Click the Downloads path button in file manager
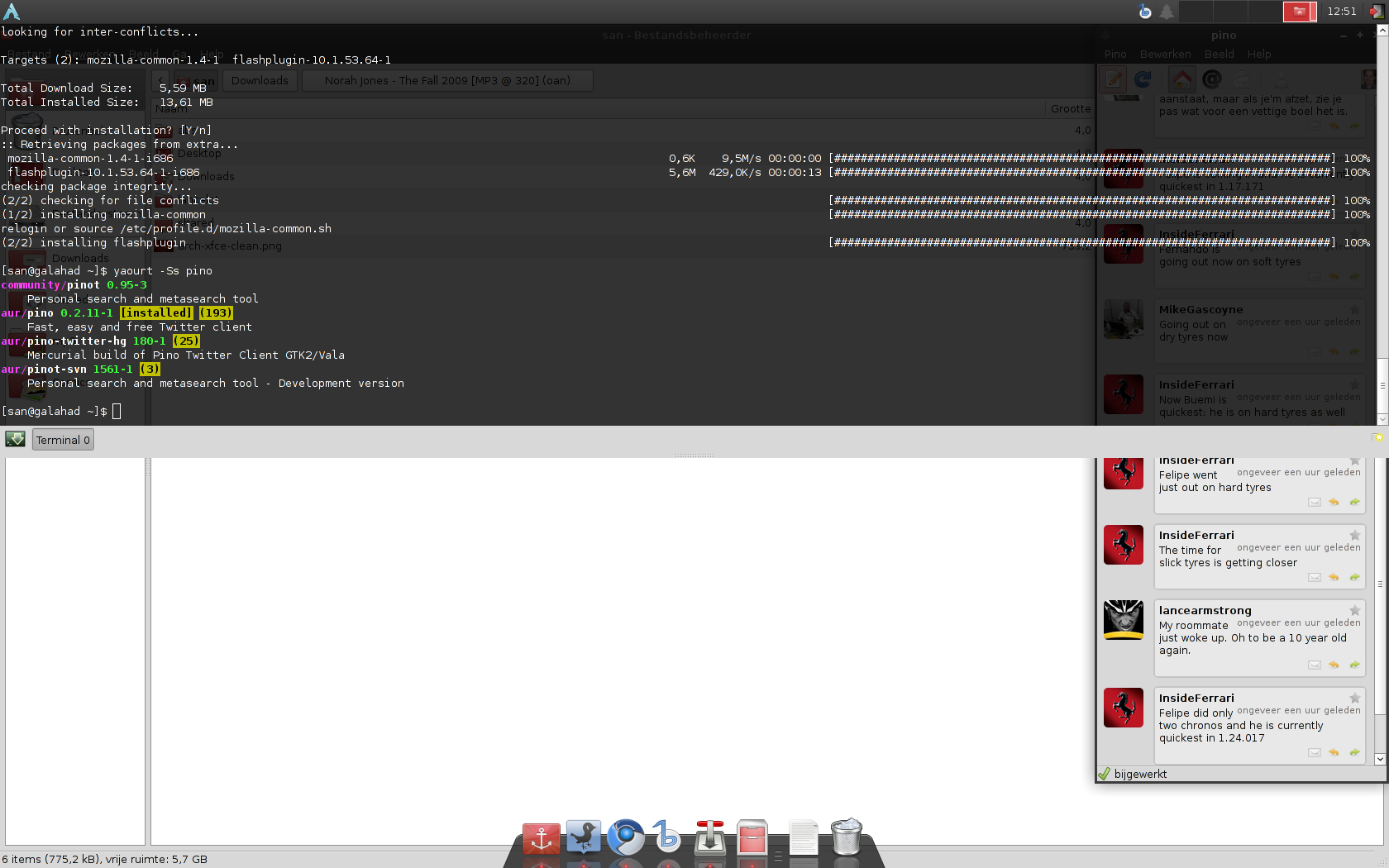 click(260, 80)
